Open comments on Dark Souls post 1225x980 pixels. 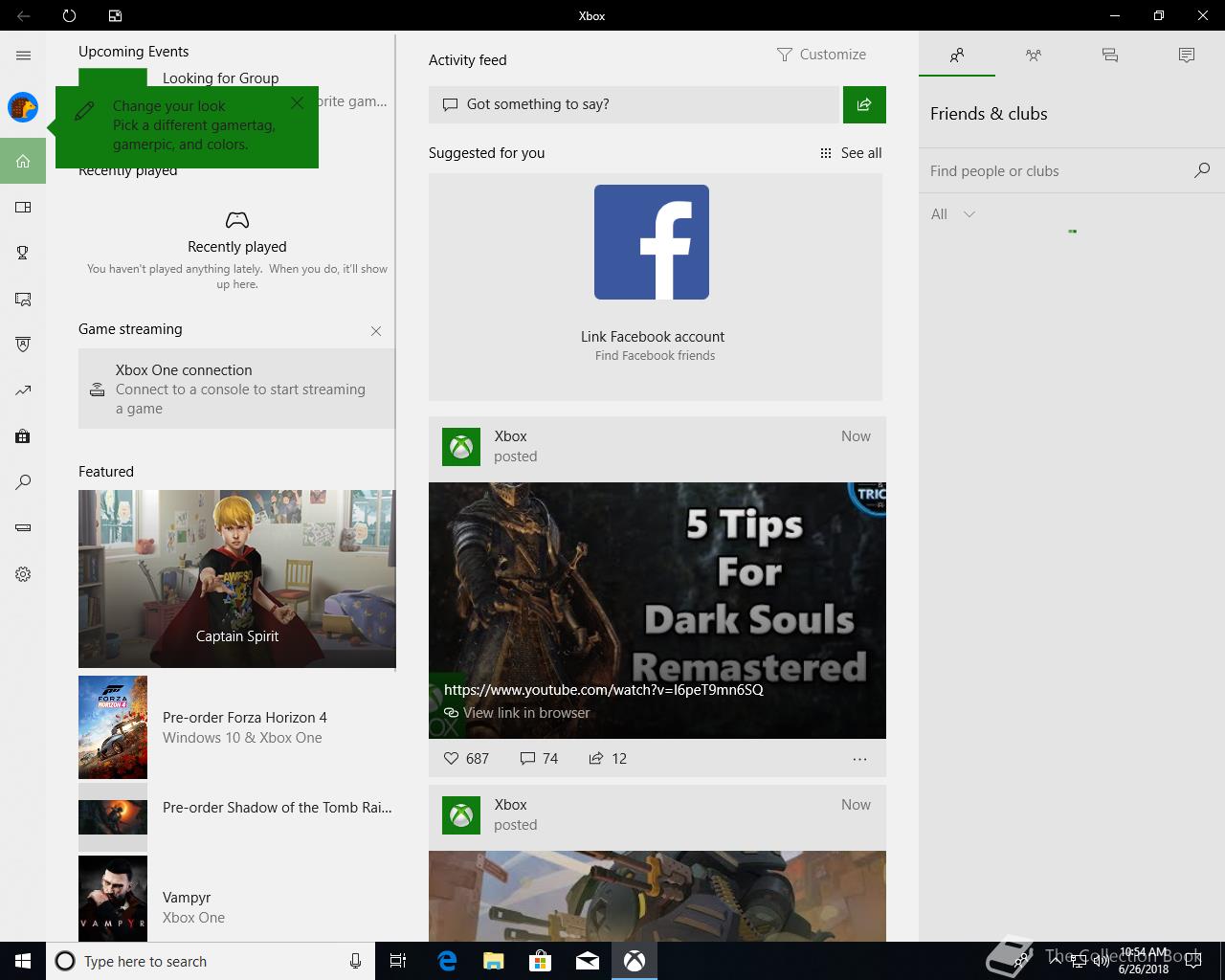pyautogui.click(x=539, y=758)
